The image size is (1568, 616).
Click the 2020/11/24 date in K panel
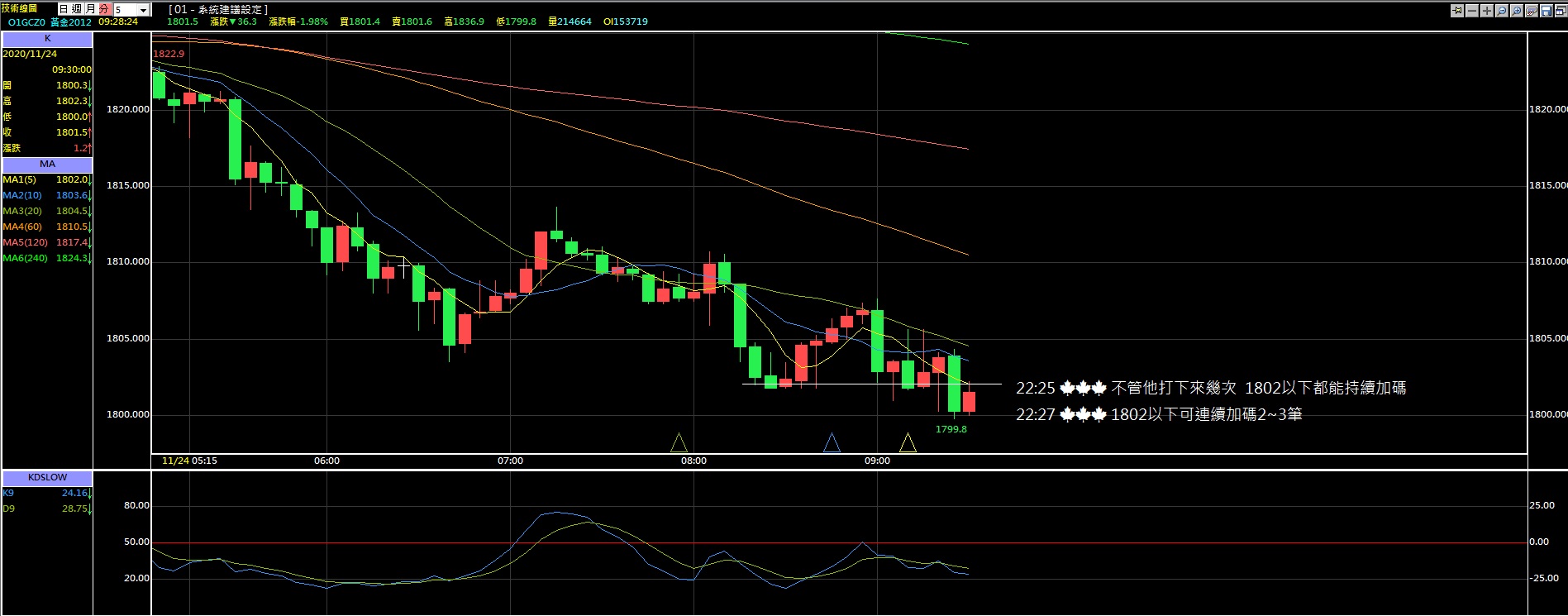(x=30, y=54)
